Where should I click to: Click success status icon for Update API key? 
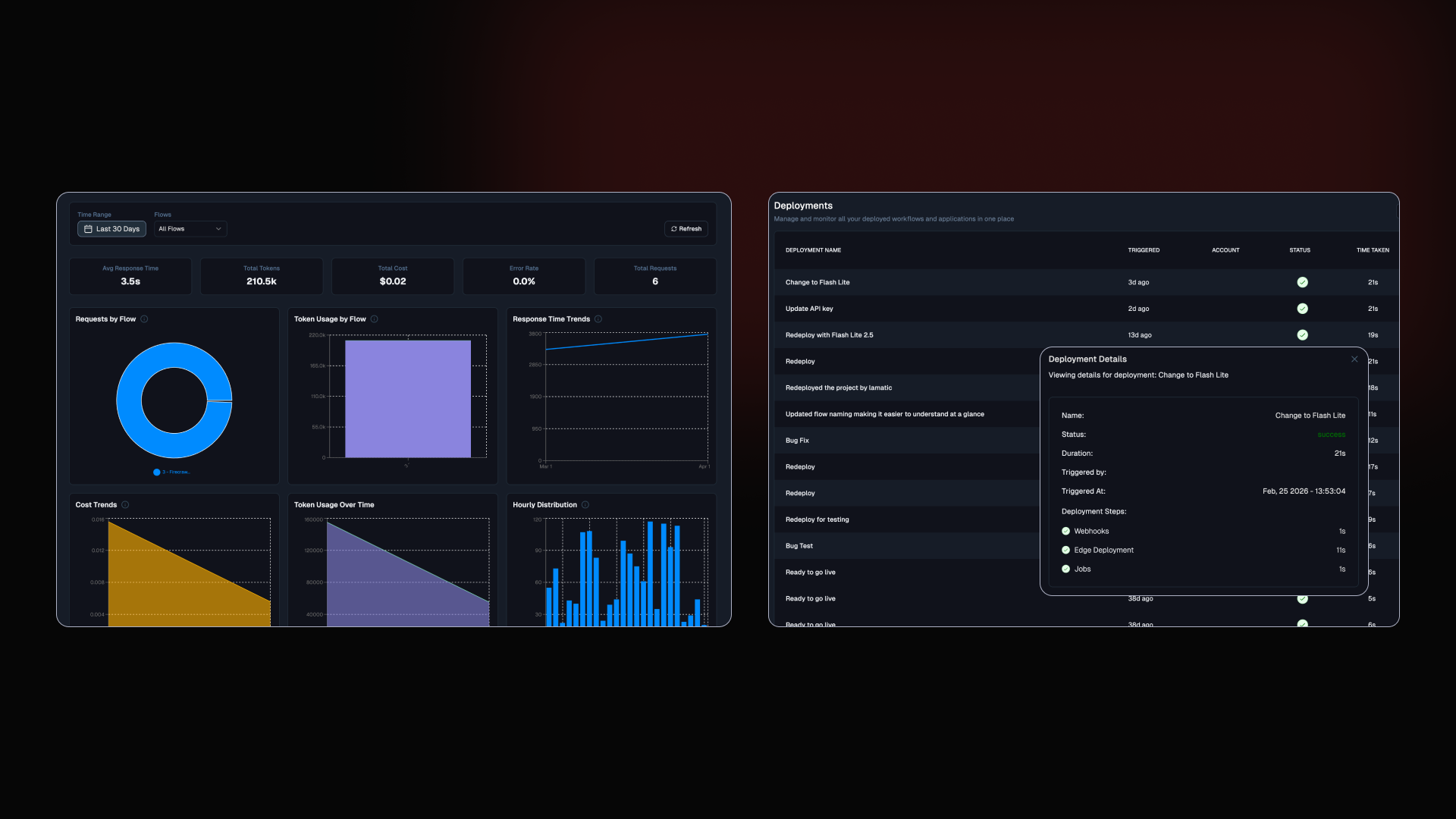(1302, 309)
